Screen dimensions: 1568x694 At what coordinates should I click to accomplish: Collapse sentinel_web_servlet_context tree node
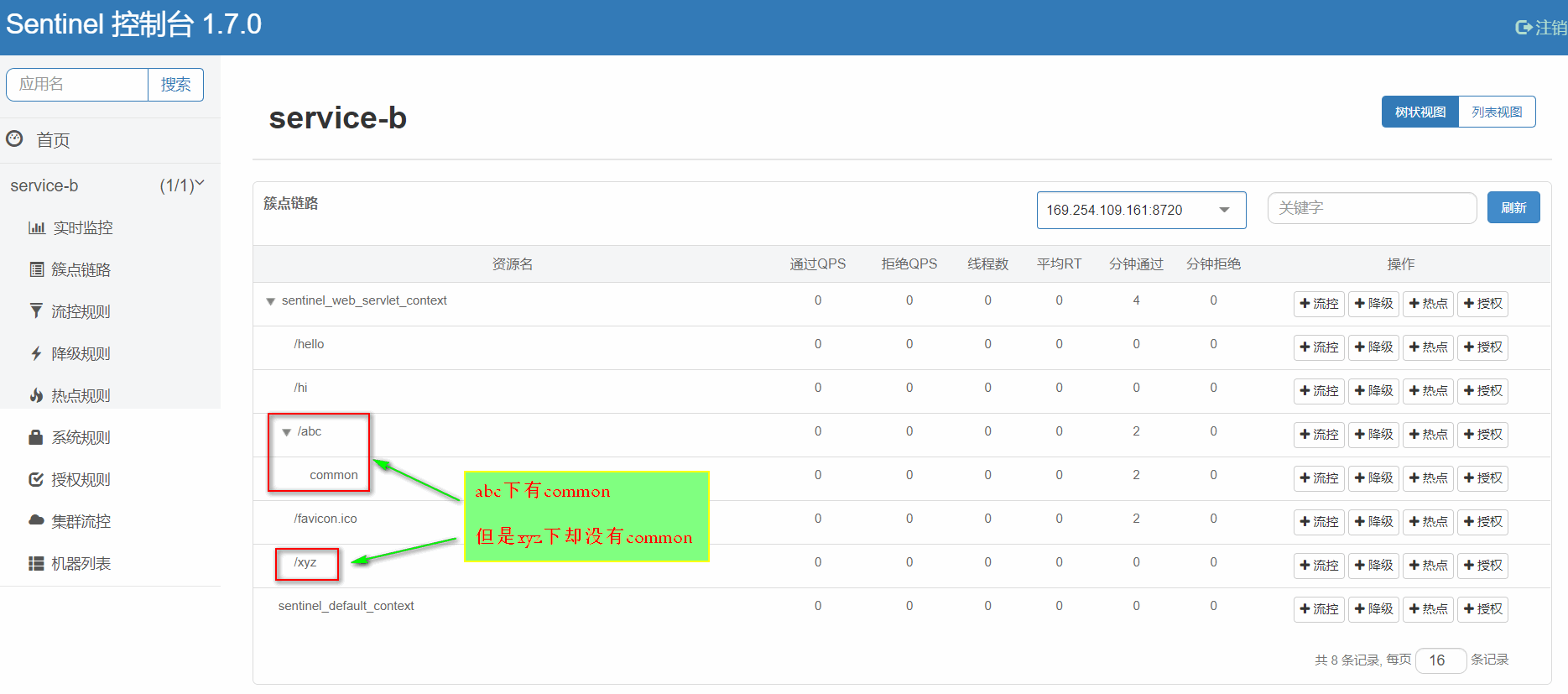[x=270, y=301]
